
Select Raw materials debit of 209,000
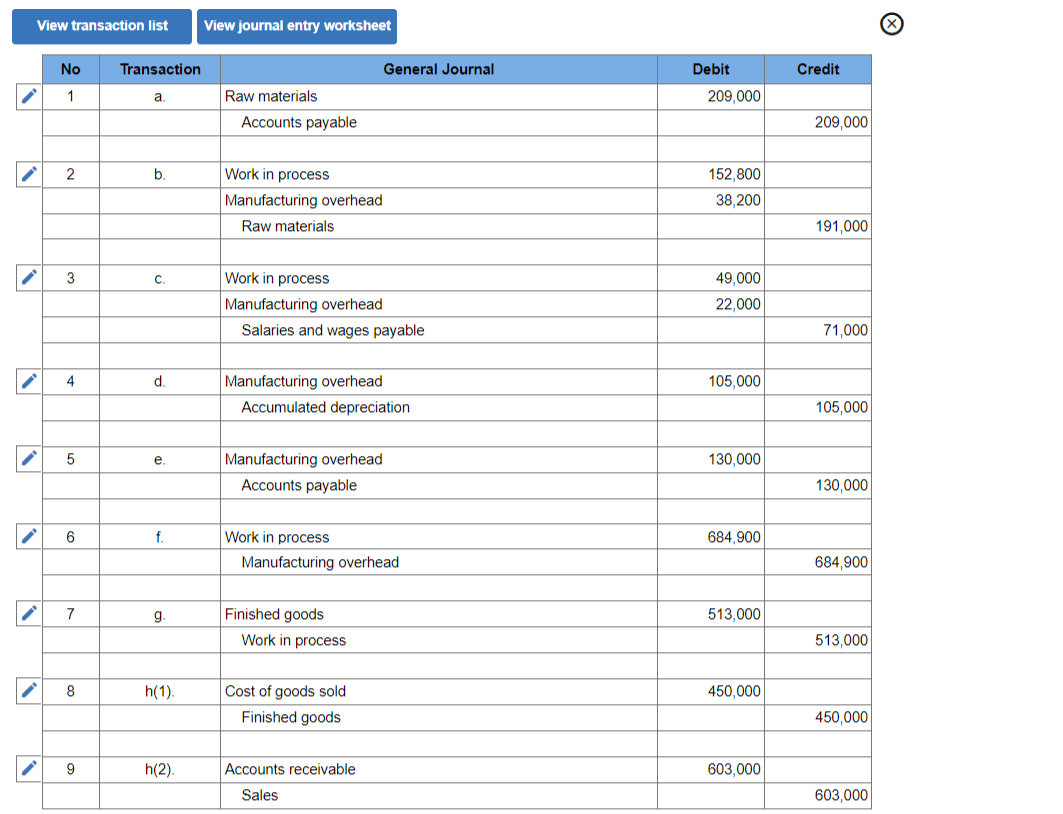(710, 96)
